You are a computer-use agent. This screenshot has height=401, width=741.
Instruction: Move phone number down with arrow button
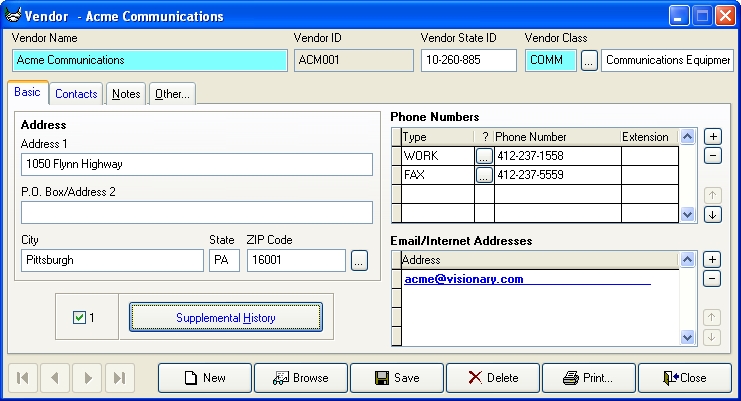tap(712, 214)
